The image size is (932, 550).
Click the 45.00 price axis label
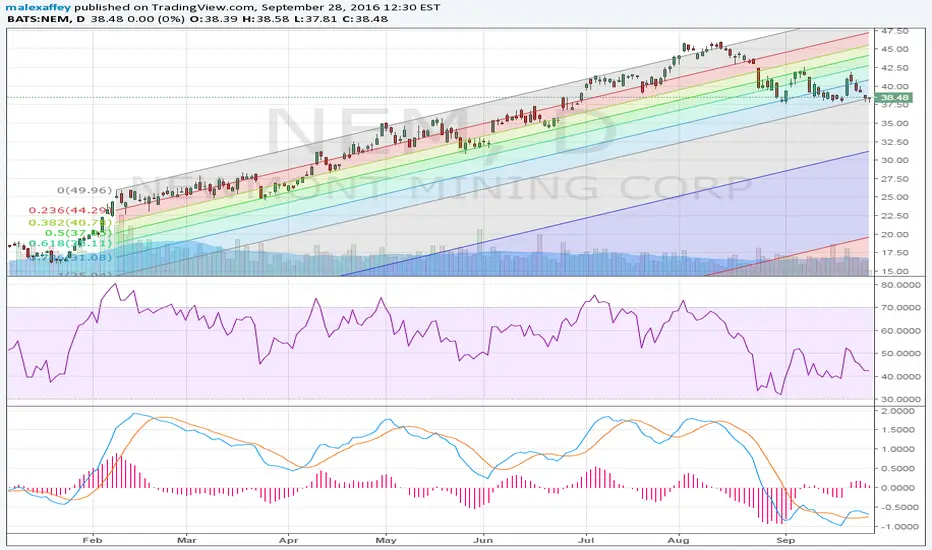pyautogui.click(x=895, y=49)
